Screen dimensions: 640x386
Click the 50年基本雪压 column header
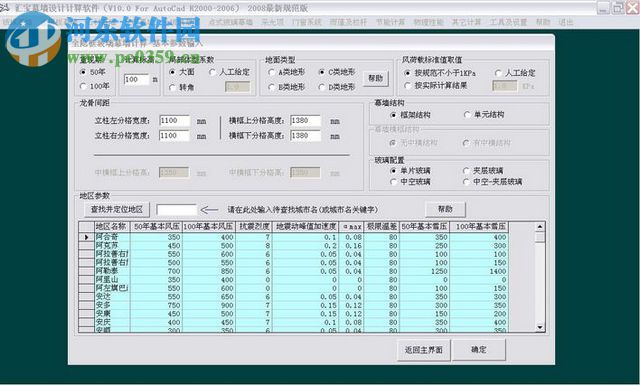coord(424,227)
